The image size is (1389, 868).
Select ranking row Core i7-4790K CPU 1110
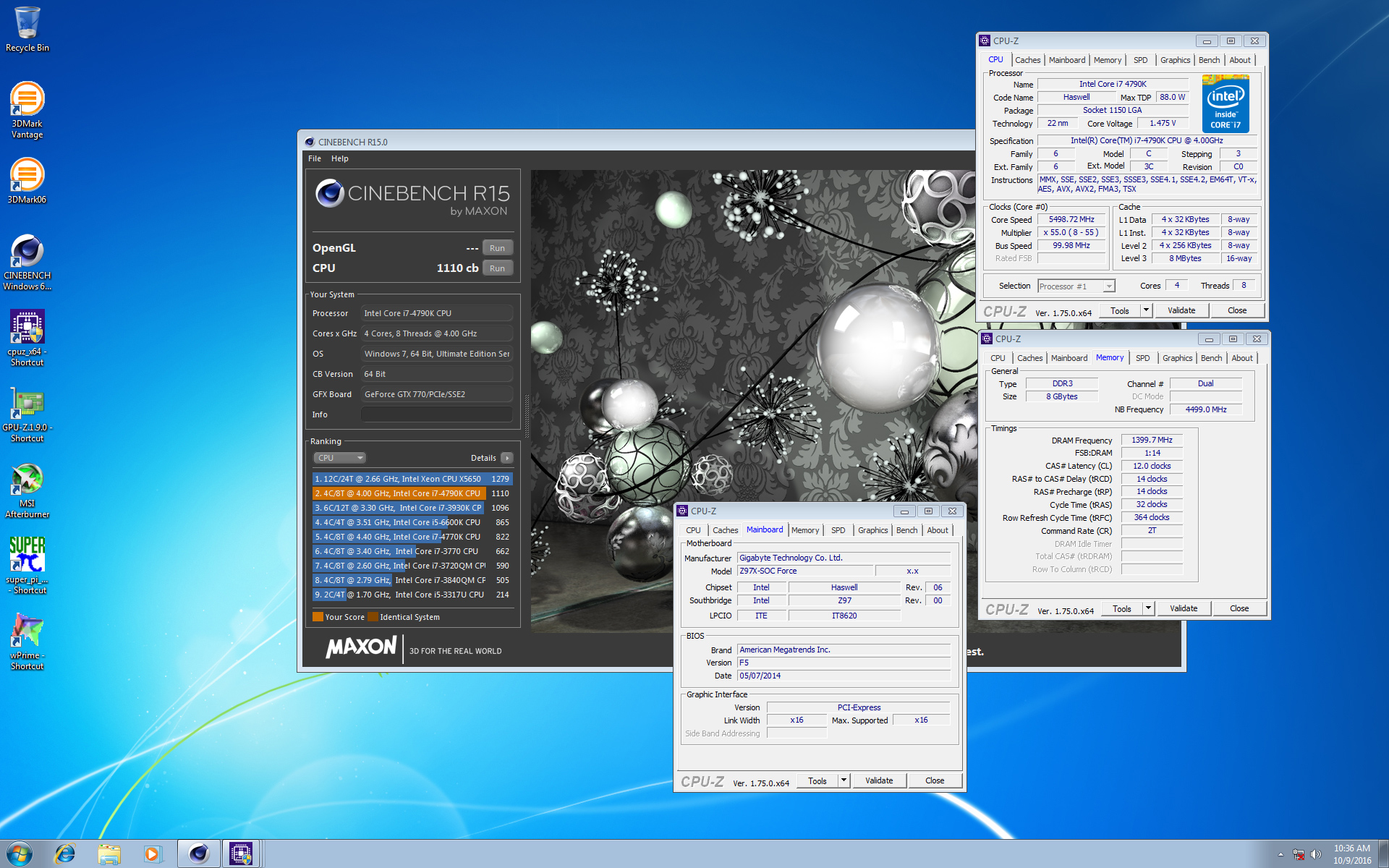click(412, 493)
